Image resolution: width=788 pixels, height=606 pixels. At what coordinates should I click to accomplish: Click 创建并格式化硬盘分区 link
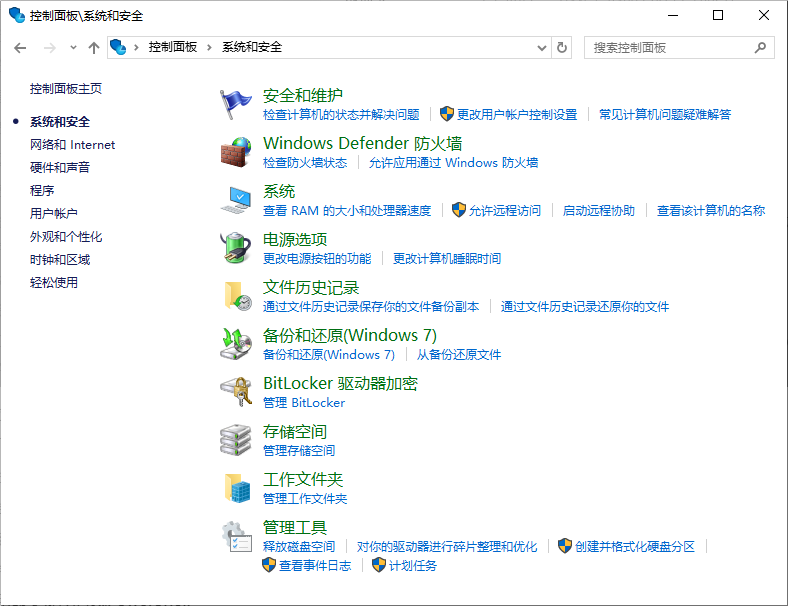[635, 547]
